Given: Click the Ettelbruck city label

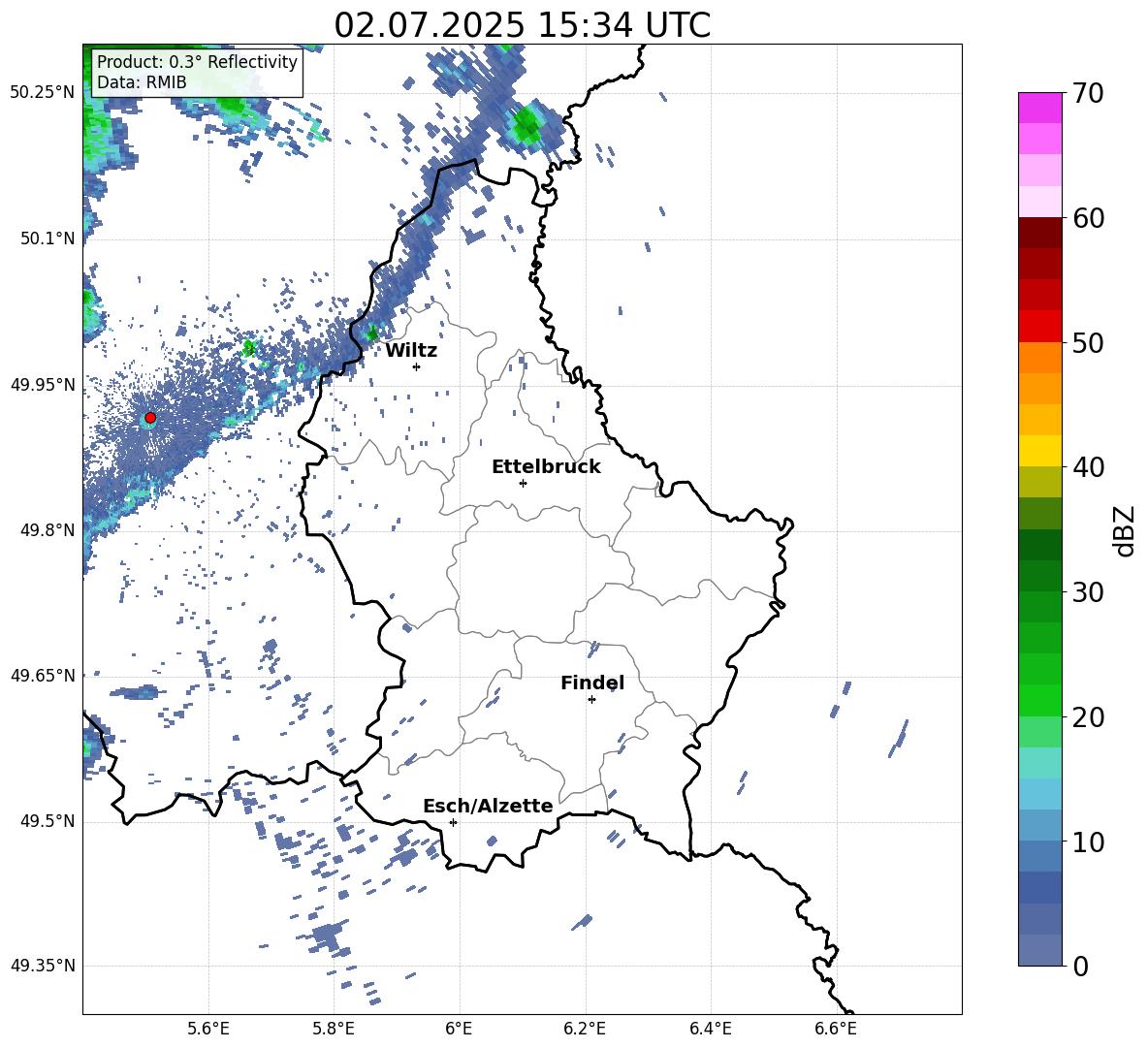Looking at the screenshot, I should tap(546, 467).
